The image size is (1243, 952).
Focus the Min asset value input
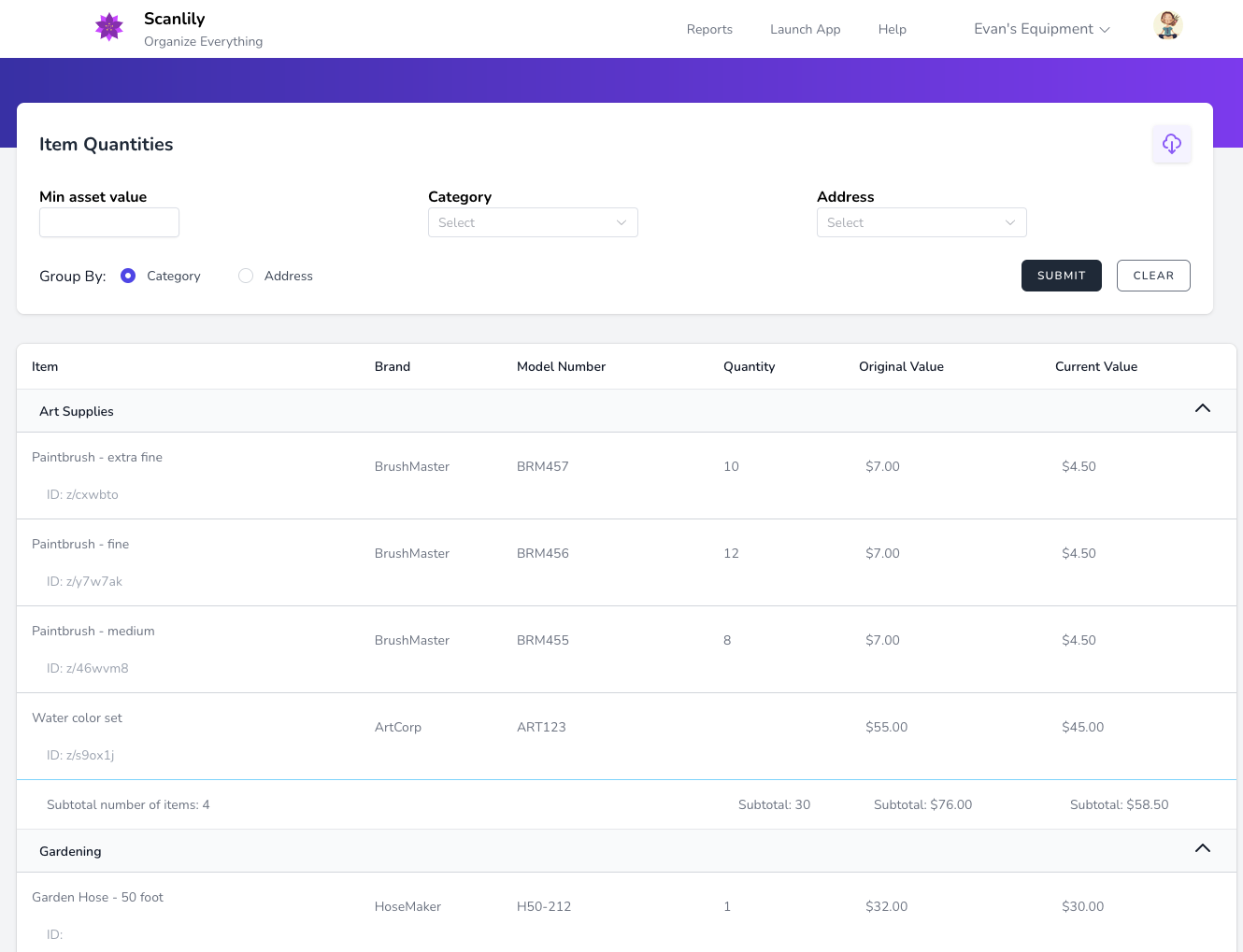tap(109, 222)
